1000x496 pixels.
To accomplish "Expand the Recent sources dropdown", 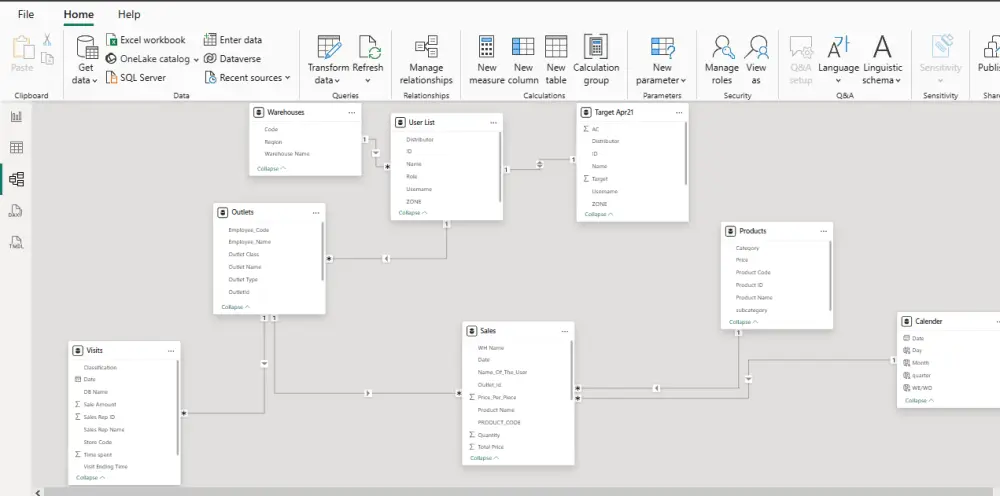I will tap(247, 78).
